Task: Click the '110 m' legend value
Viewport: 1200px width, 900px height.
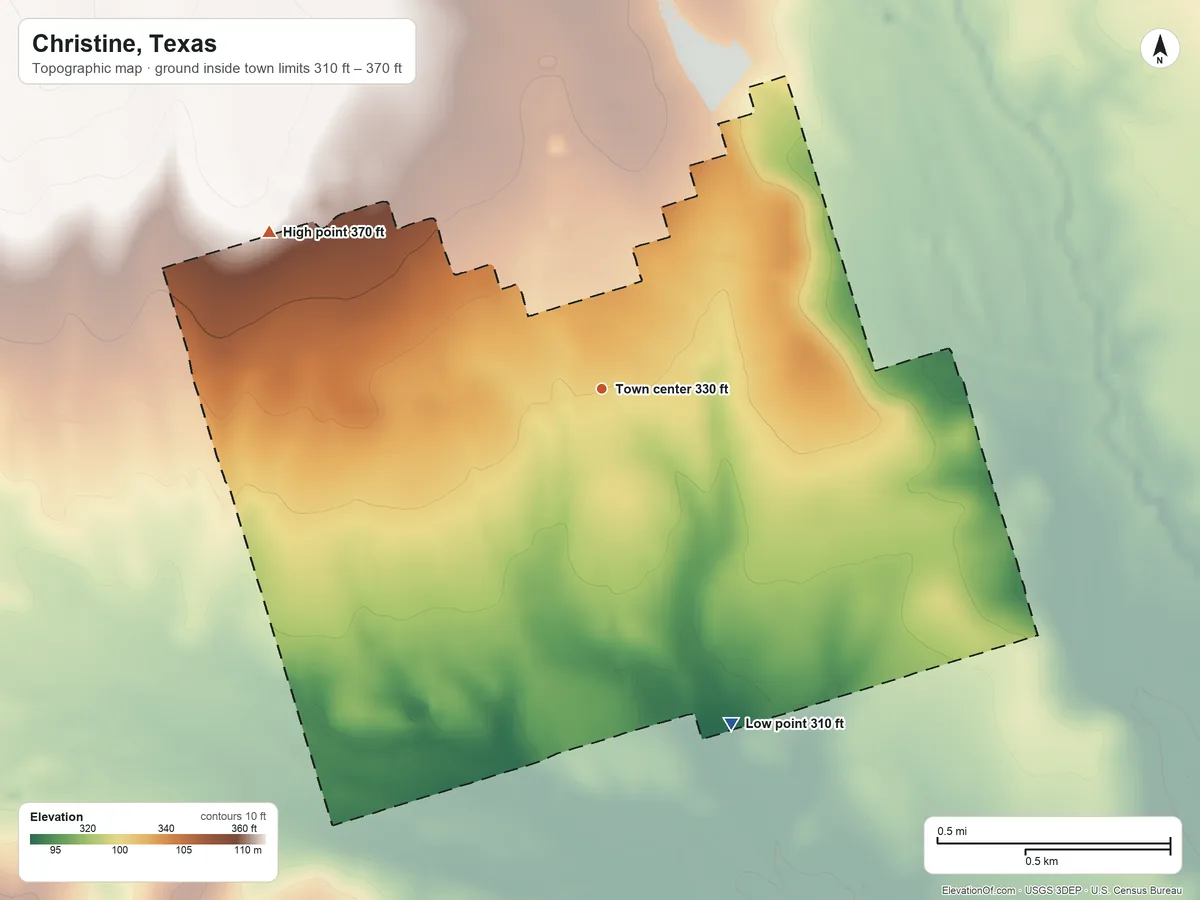Action: [248, 851]
